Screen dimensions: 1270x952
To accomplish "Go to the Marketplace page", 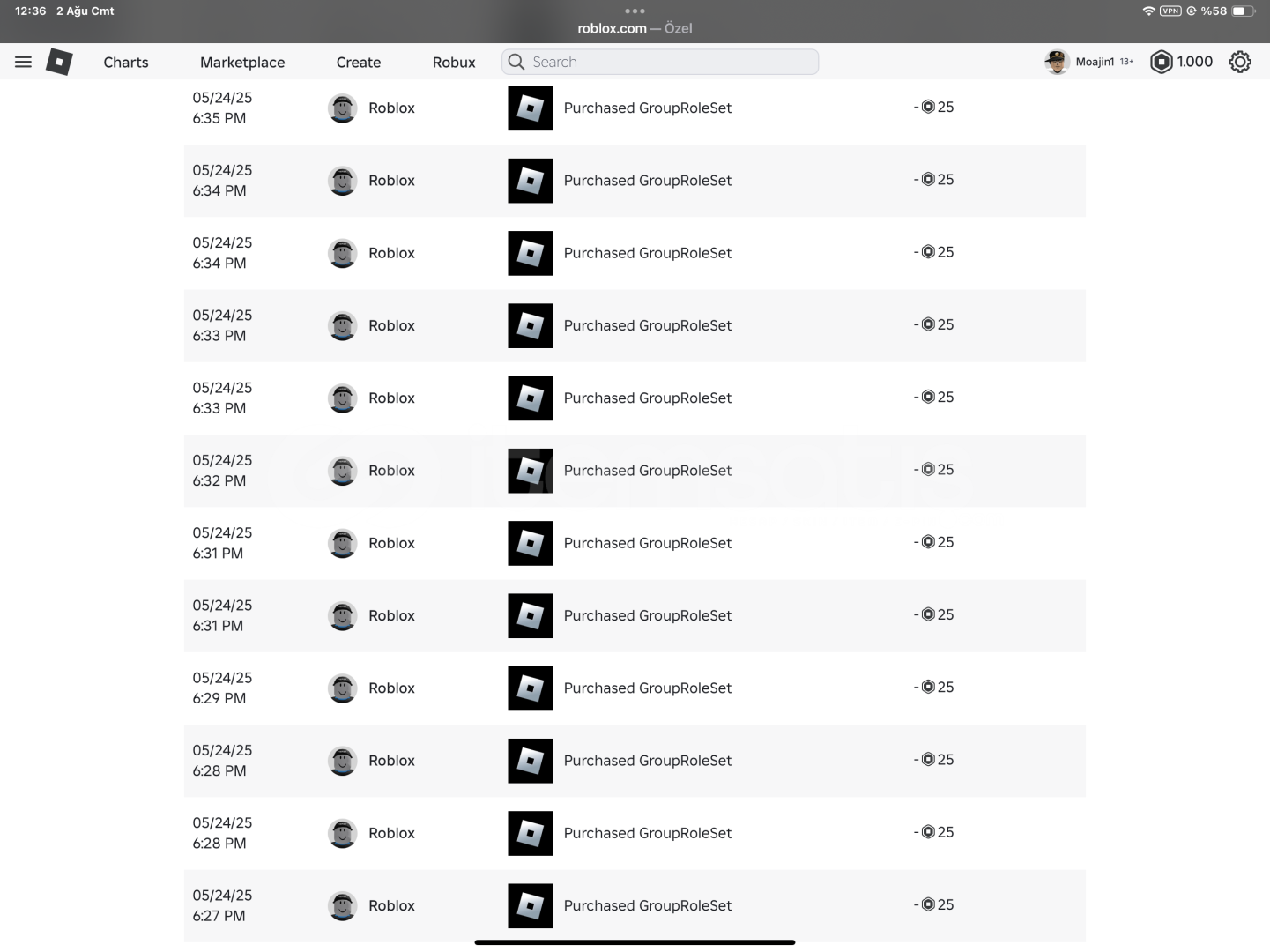I will 242,62.
